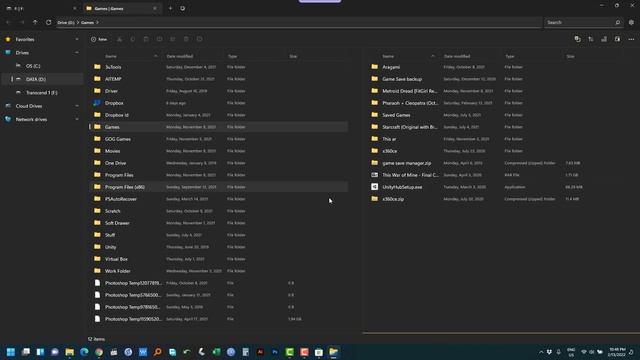Sort left pane by Name column header
This screenshot has height=360, width=640.
click(x=111, y=56)
